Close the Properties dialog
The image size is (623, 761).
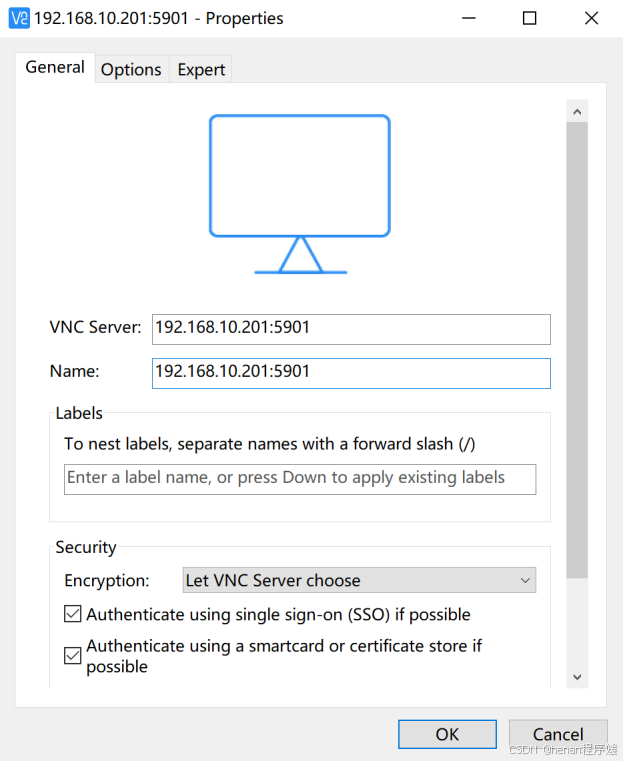(590, 18)
